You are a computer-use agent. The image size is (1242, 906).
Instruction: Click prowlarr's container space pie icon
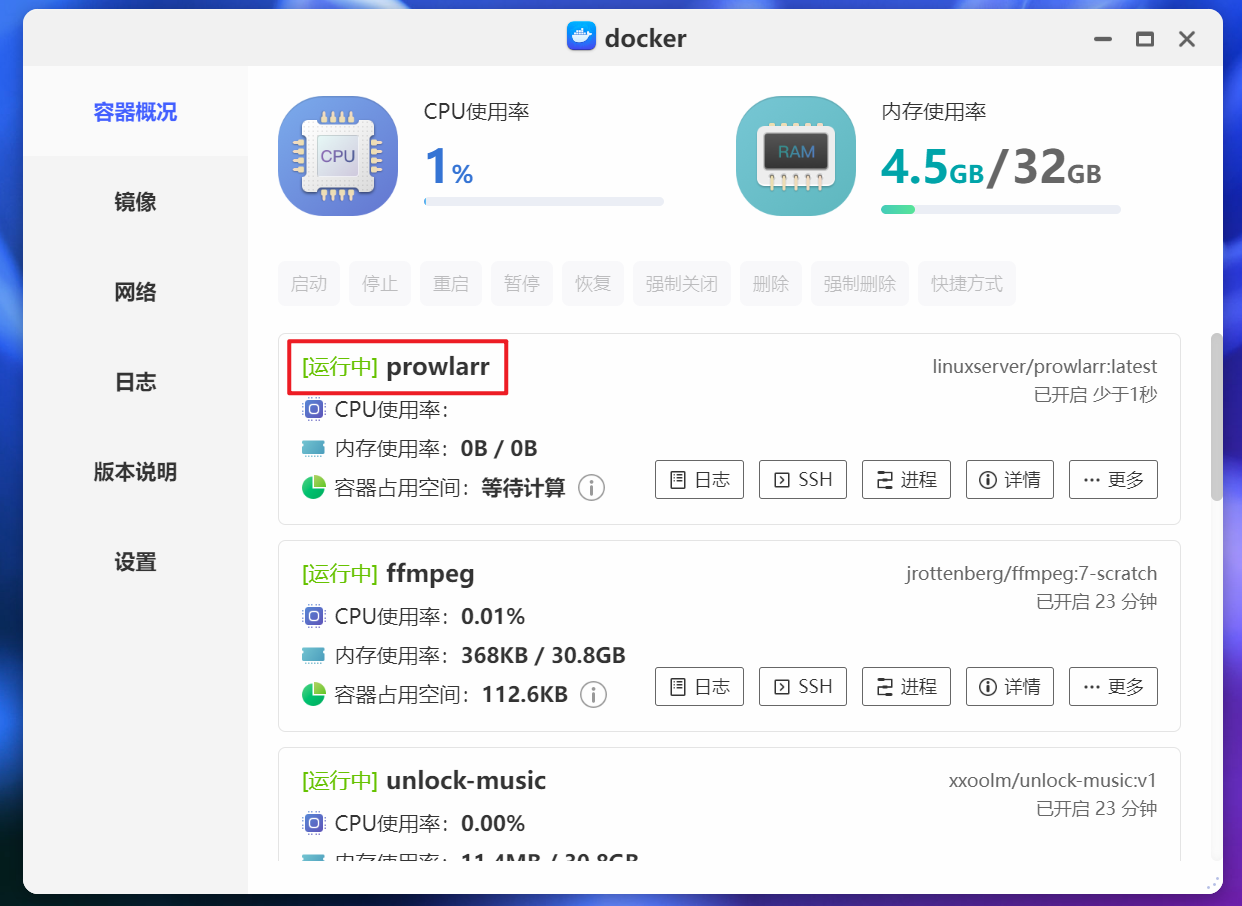click(314, 488)
